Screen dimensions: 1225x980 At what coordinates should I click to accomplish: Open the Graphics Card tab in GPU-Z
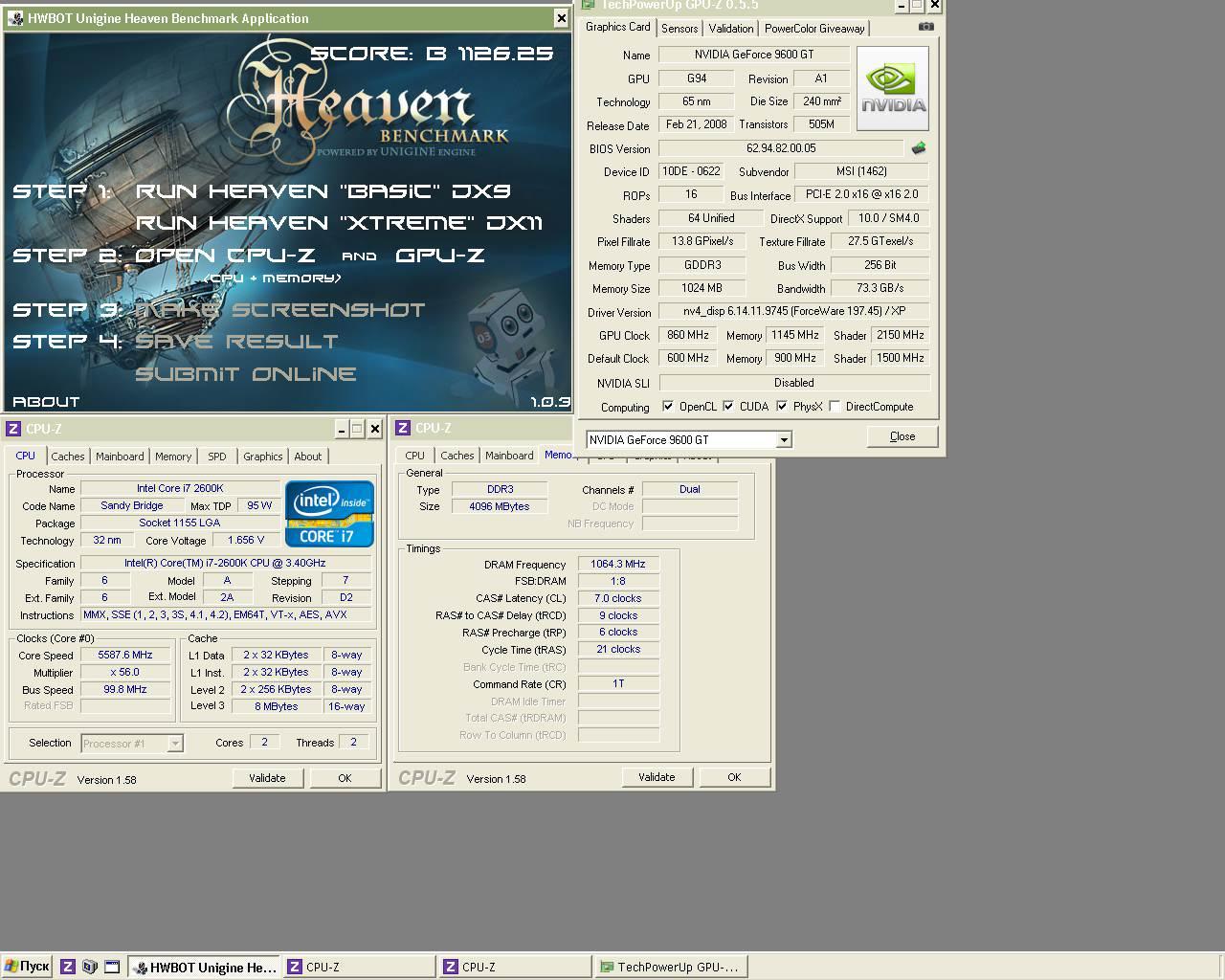(618, 27)
